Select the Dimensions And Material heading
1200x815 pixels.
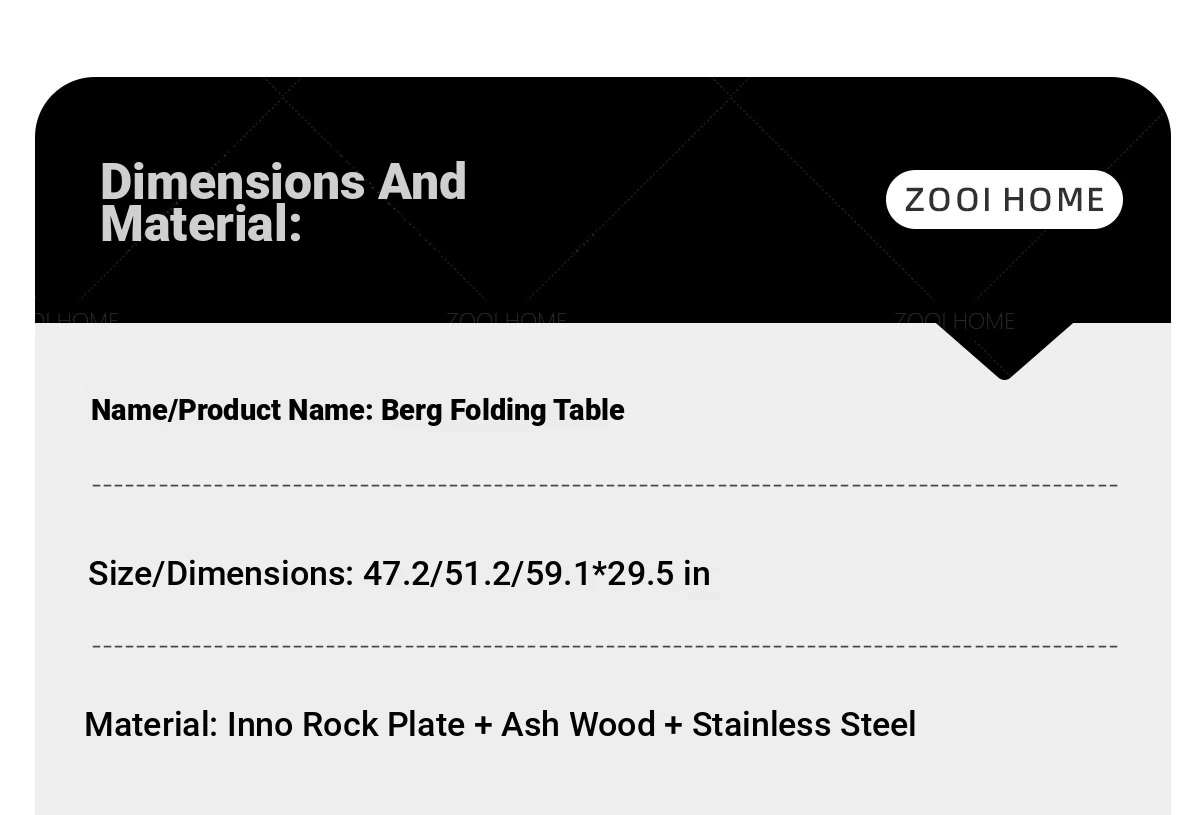283,202
